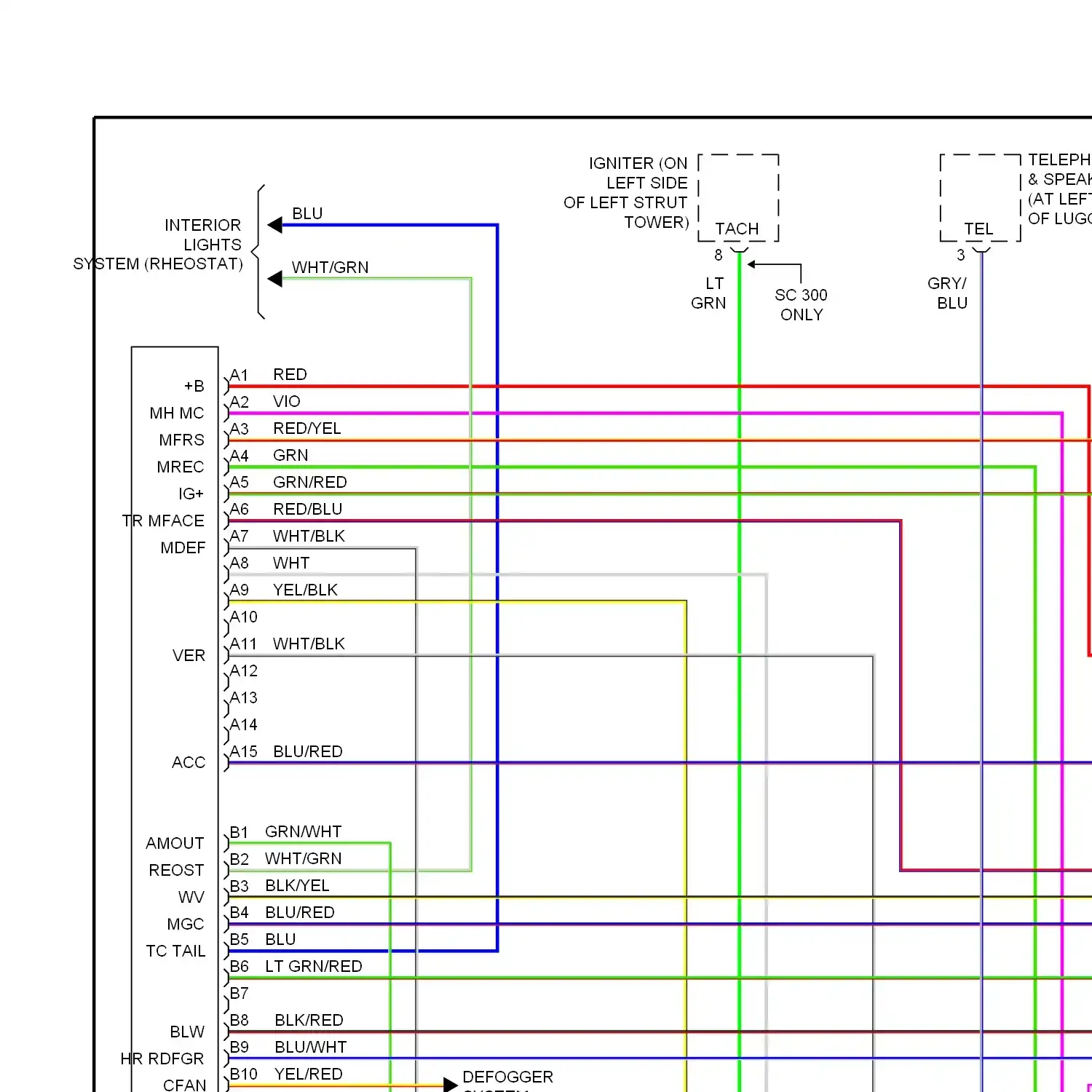Select the VER terminal label

(x=189, y=655)
